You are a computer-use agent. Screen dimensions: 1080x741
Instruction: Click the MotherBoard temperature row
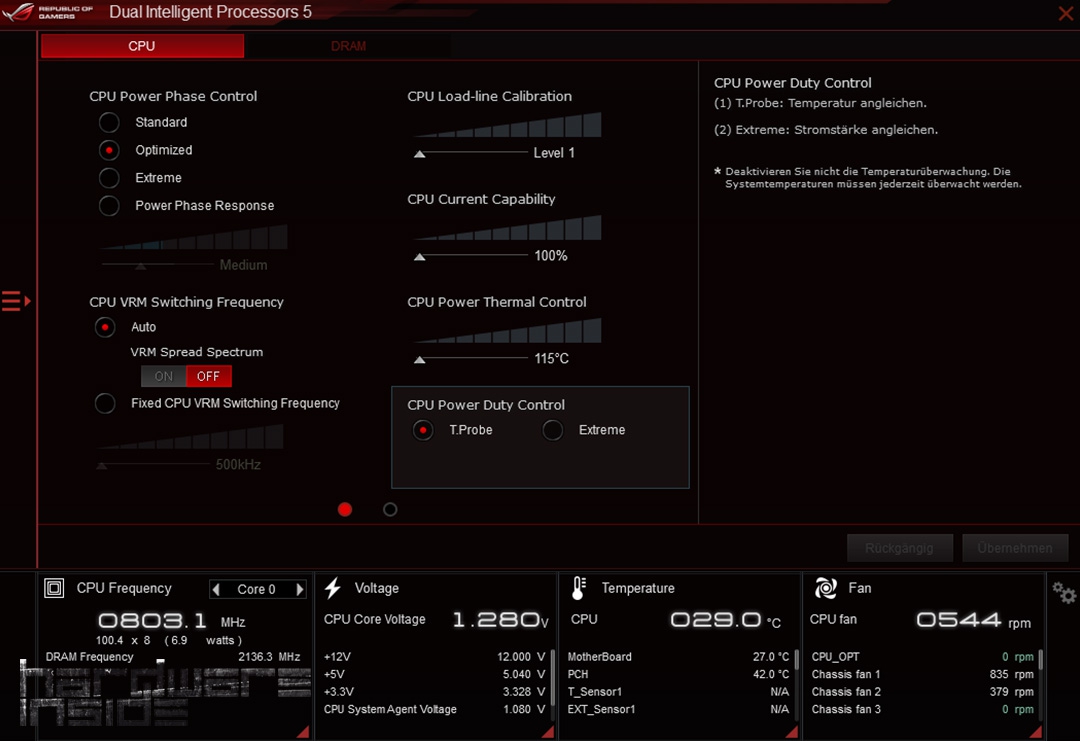[678, 657]
